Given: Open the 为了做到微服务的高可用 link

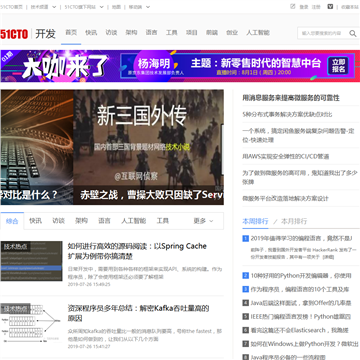Looking at the screenshot, I should pyautogui.click(x=300, y=177).
